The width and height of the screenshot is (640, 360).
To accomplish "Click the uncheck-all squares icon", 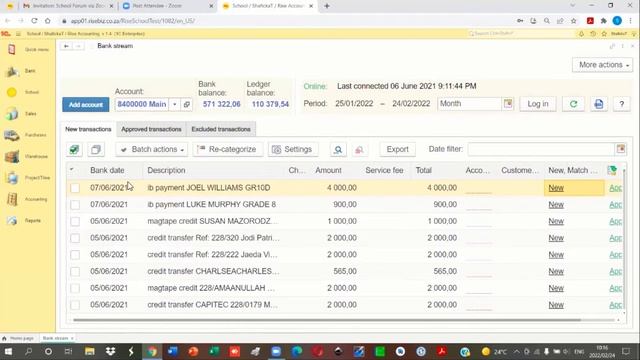I will click(96, 149).
